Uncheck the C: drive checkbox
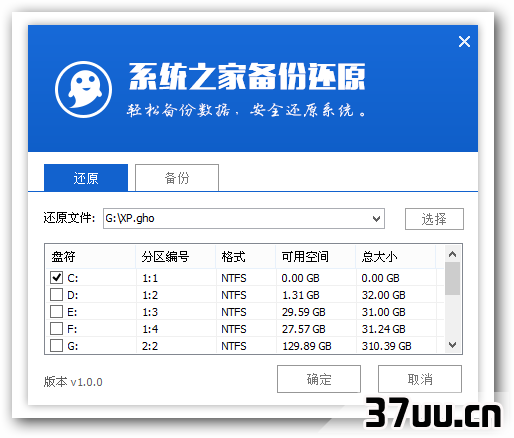Screen dimensions: 514x438 56,277
